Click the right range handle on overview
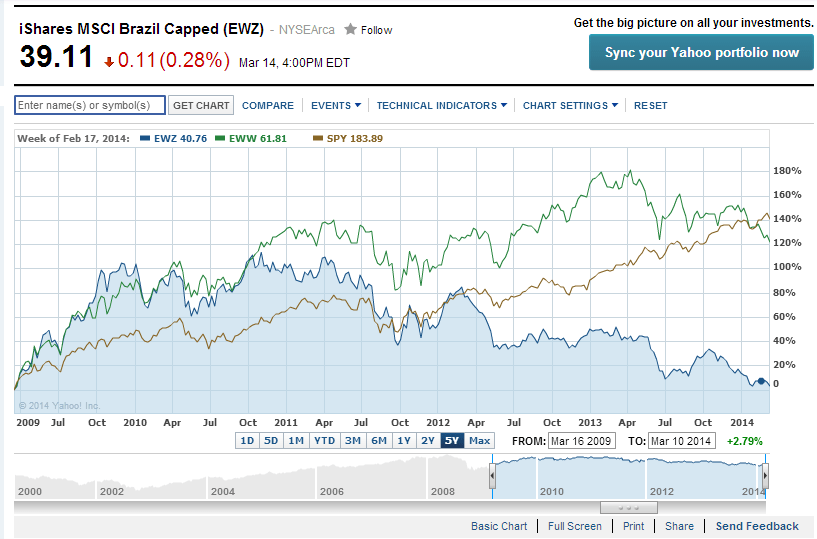Screen dimensions: 817x539 tap(765, 475)
